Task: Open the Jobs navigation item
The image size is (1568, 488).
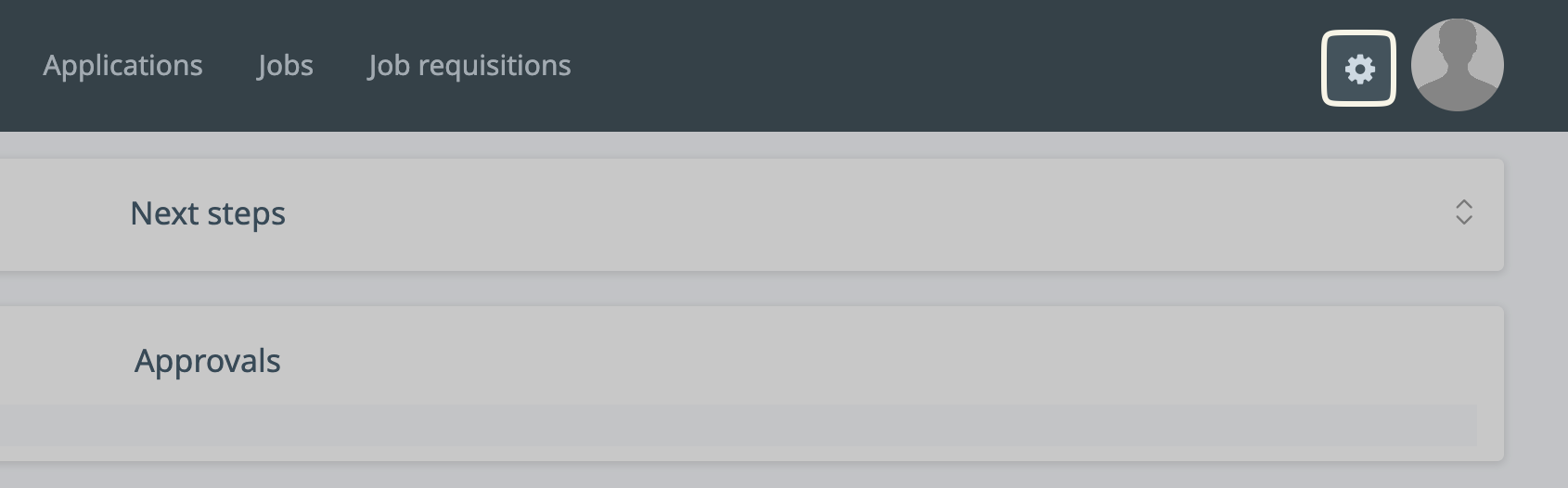Action: [285, 66]
